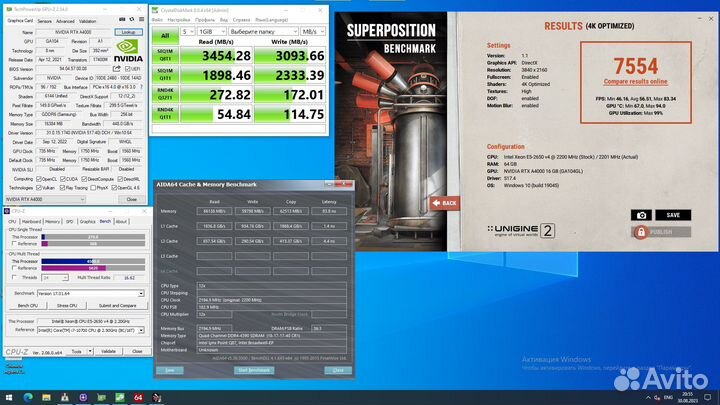Click the GPU-Z screenshot camera icon
720x405 pixels.
pos(122,20)
